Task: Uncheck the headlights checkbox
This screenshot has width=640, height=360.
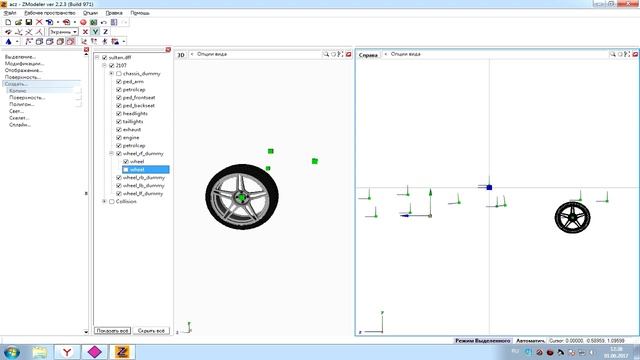Action: (119, 113)
